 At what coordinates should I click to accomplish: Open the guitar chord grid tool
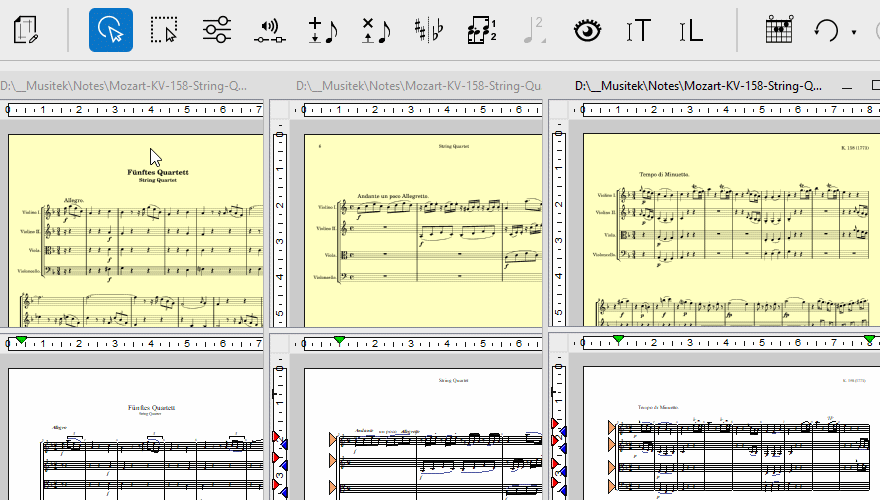coord(779,29)
